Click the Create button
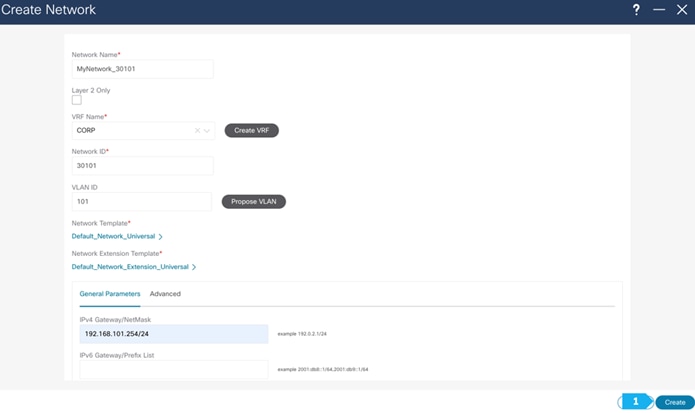 pyautogui.click(x=675, y=402)
